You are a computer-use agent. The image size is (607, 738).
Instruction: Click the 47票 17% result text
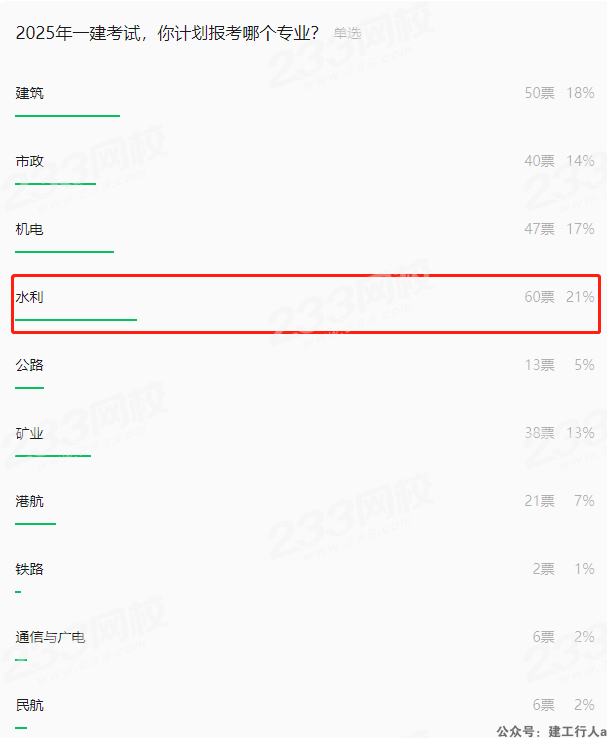(x=559, y=229)
